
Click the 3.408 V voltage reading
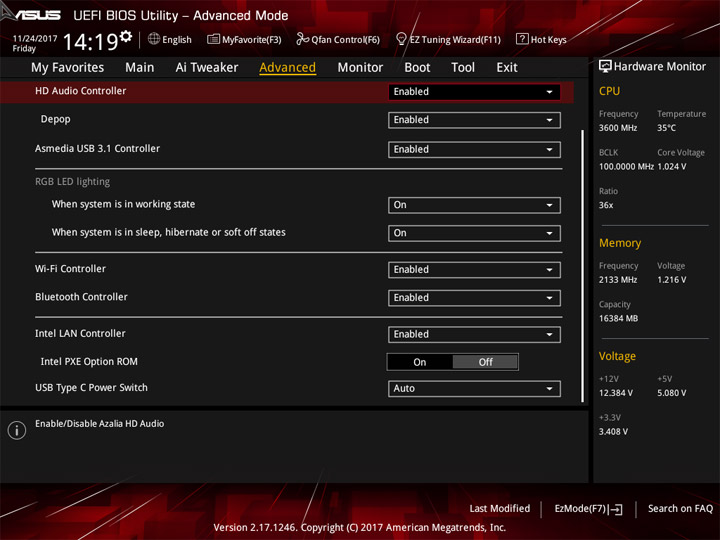[613, 432]
